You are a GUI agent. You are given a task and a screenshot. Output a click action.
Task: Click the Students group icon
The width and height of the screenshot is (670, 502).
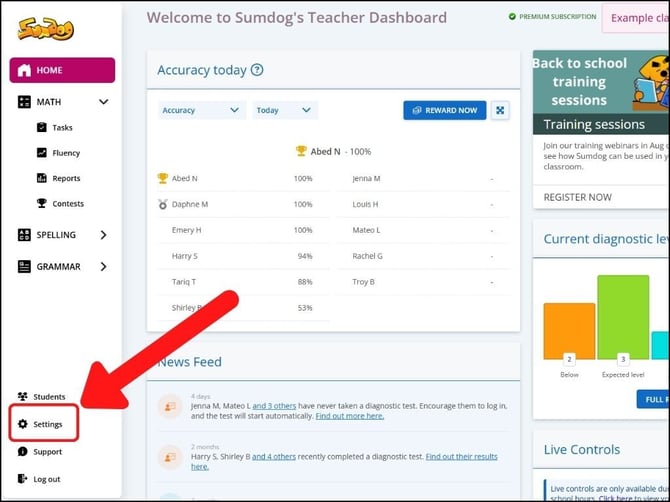[23, 396]
